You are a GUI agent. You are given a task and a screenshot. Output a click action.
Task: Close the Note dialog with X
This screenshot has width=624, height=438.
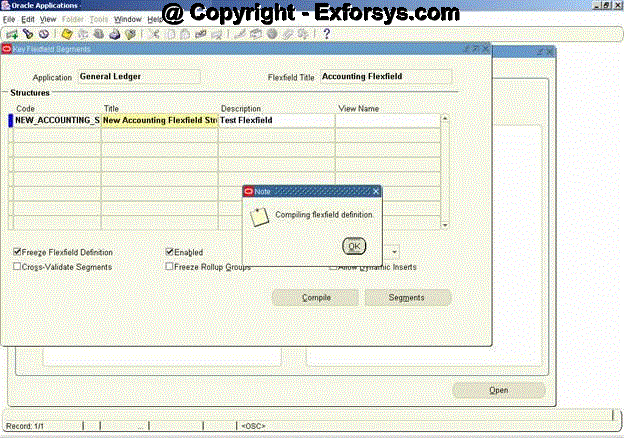376,191
